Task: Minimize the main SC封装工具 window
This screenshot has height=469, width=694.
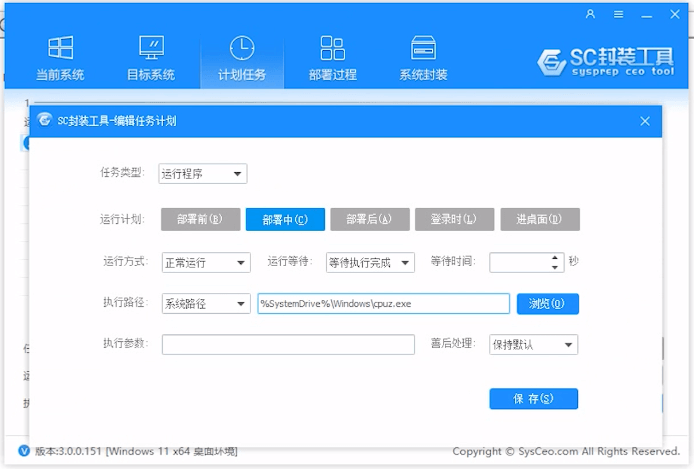Action: (x=647, y=16)
